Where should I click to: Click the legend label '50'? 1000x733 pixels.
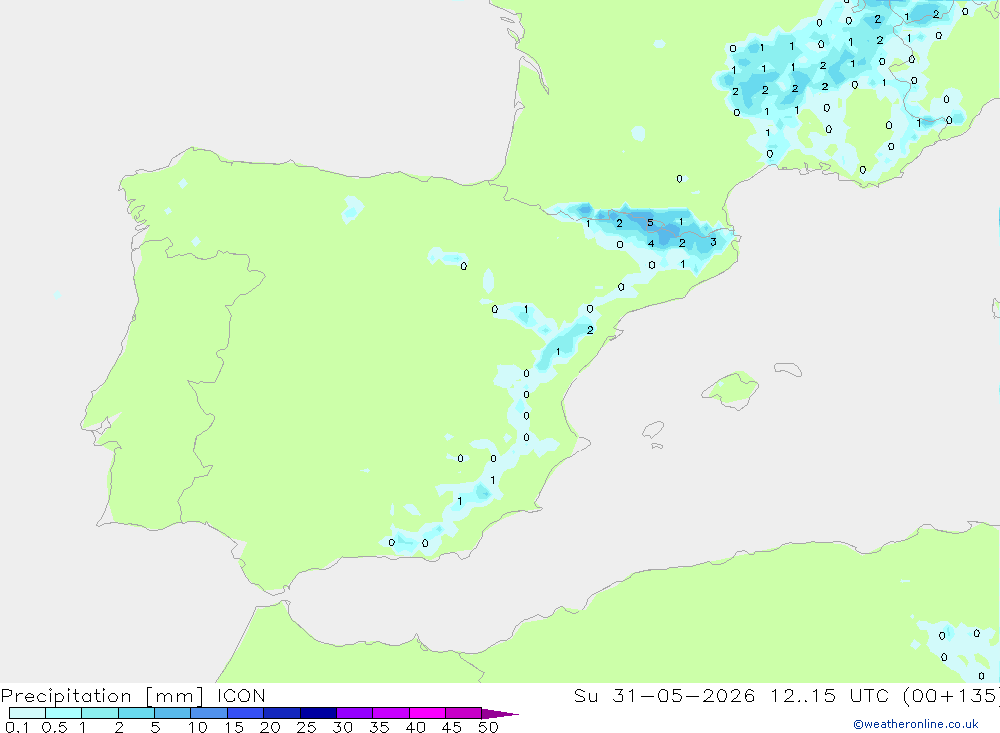(x=488, y=727)
